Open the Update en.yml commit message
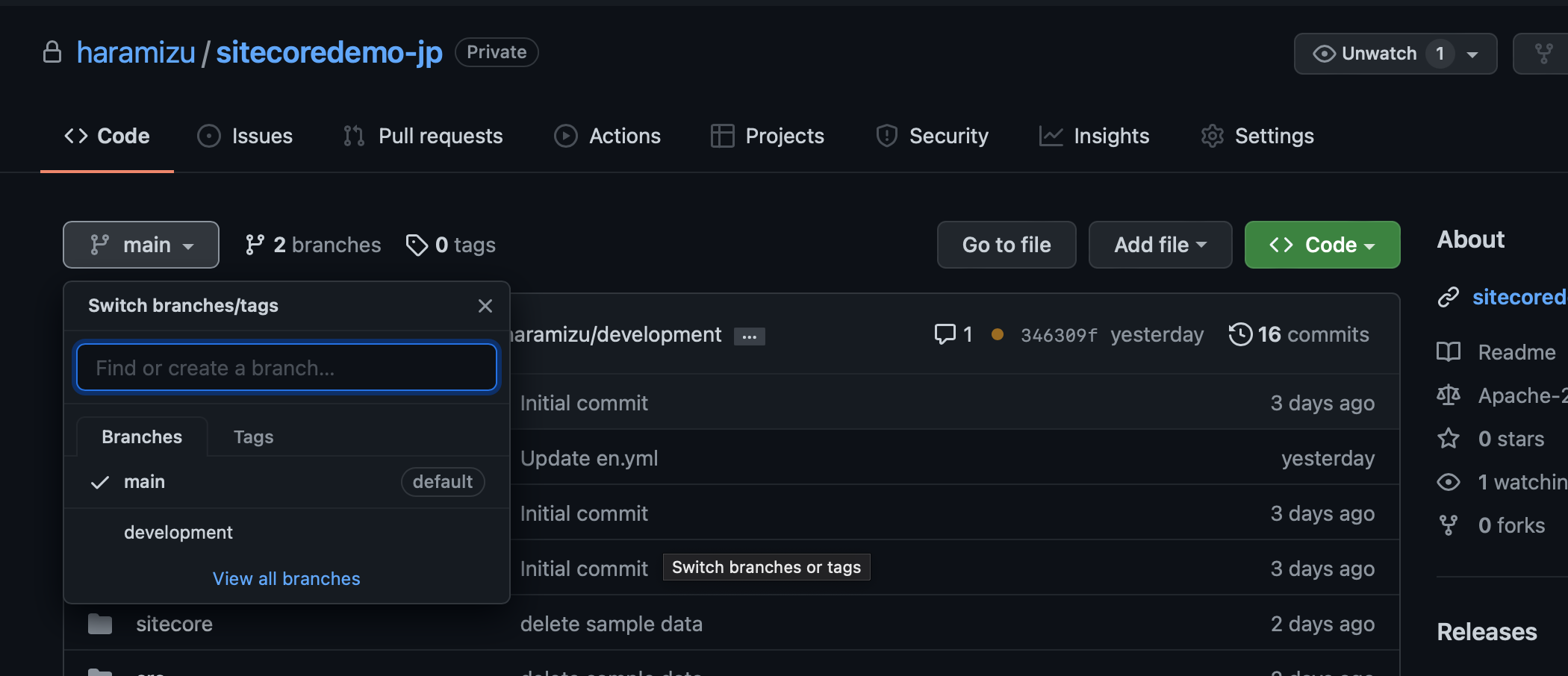 589,458
